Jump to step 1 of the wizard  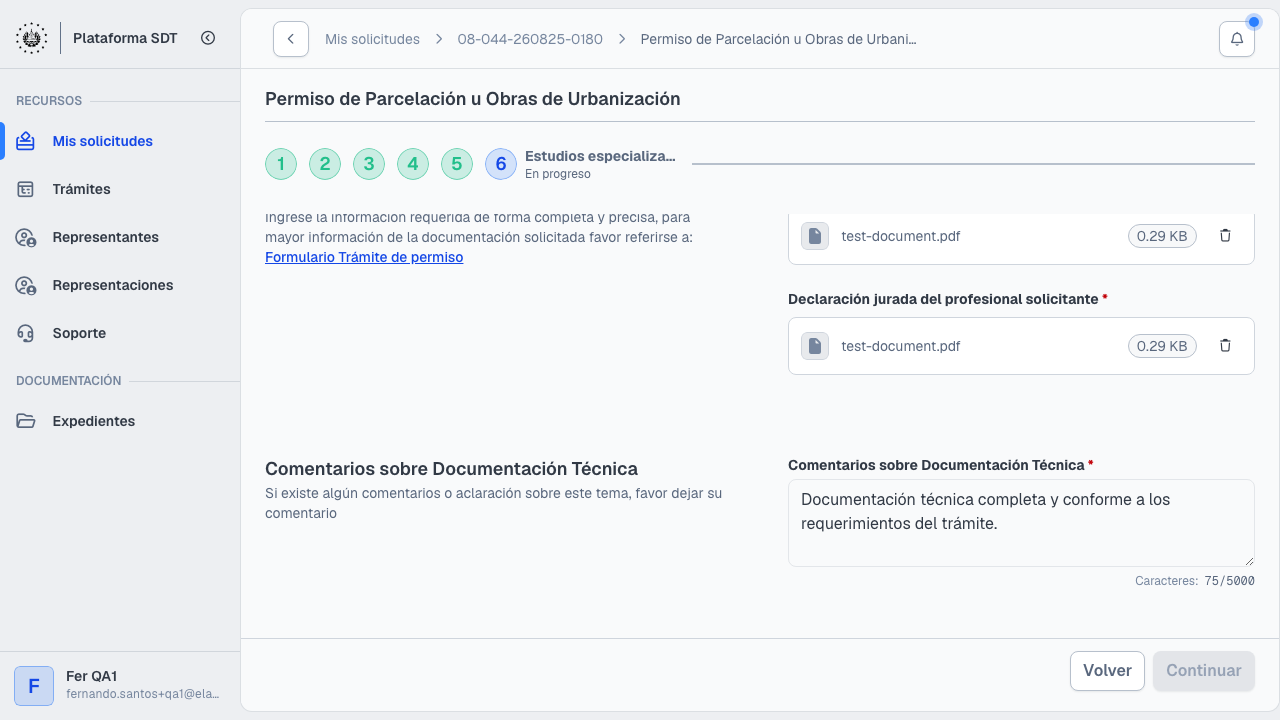pos(281,164)
